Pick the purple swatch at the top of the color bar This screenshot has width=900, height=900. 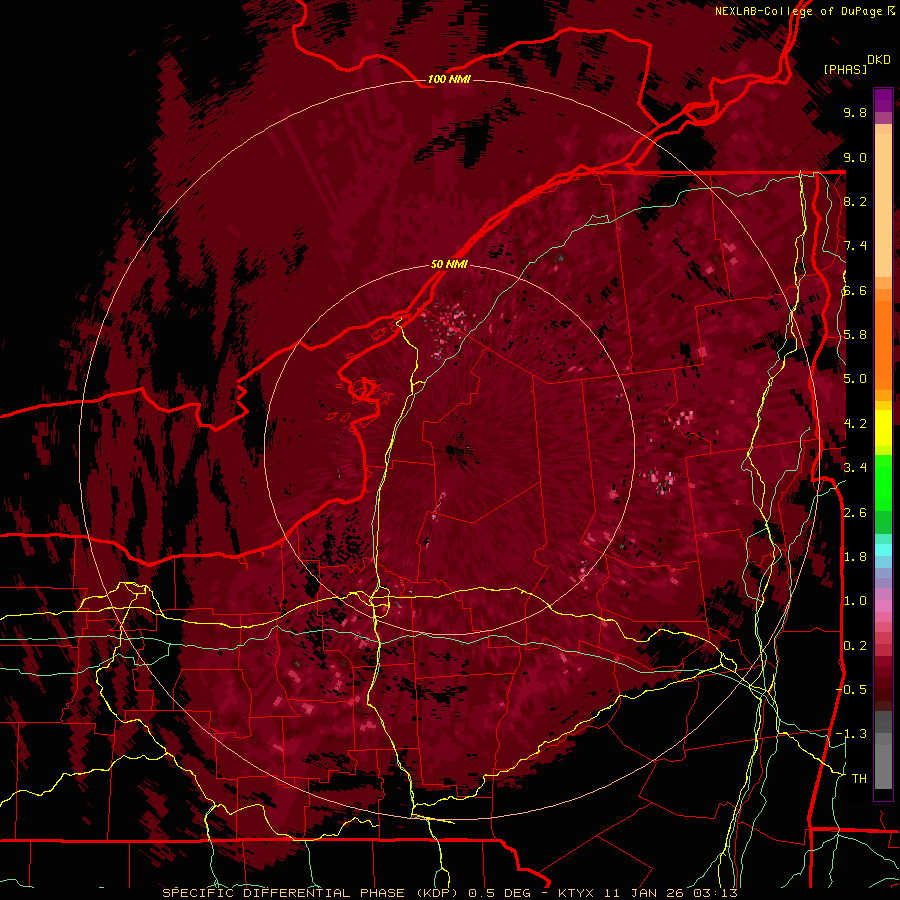click(883, 101)
